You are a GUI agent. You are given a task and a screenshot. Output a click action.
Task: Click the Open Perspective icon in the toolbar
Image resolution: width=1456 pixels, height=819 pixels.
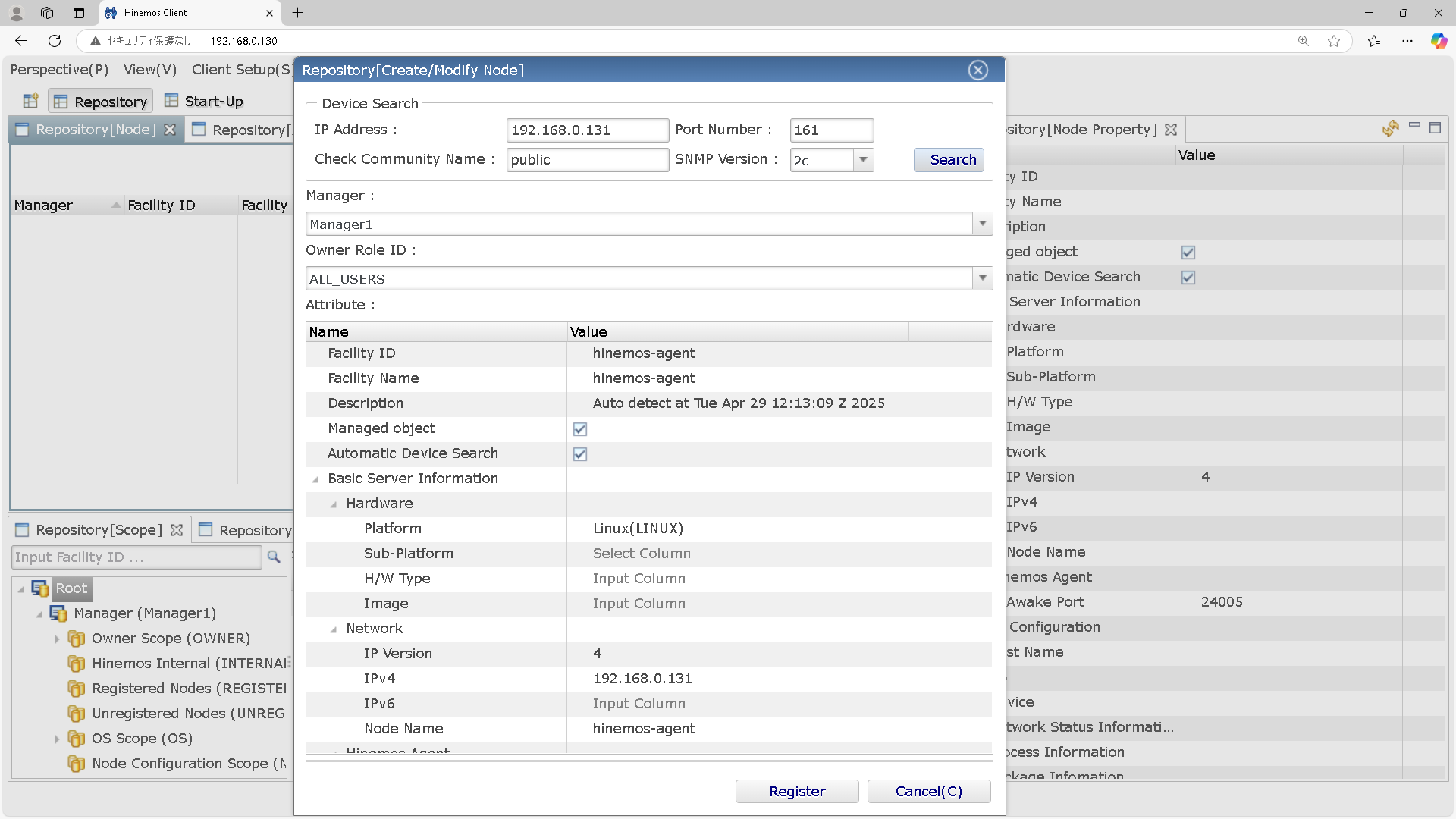click(30, 101)
